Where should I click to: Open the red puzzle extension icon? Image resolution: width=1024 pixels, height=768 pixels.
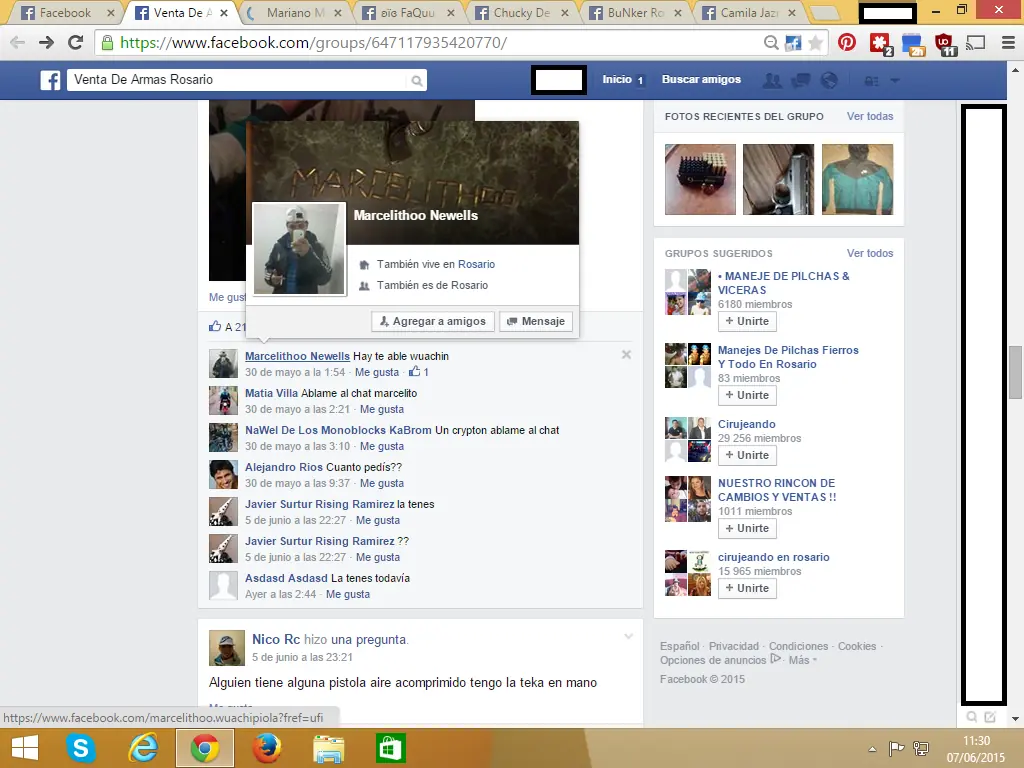(881, 44)
